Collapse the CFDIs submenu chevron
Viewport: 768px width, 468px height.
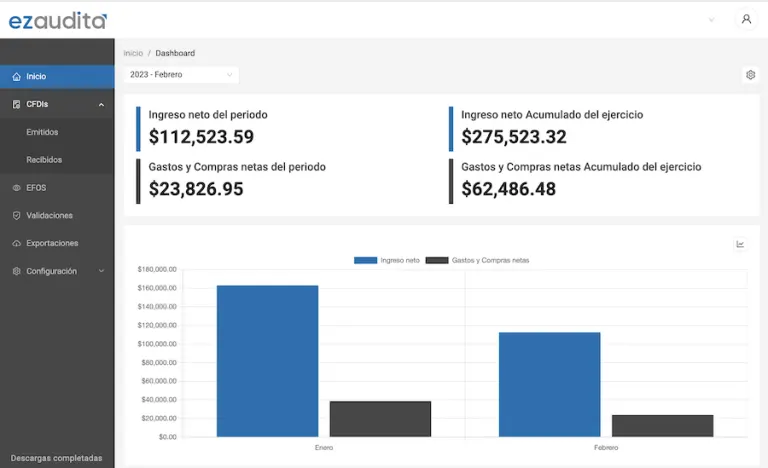101,104
